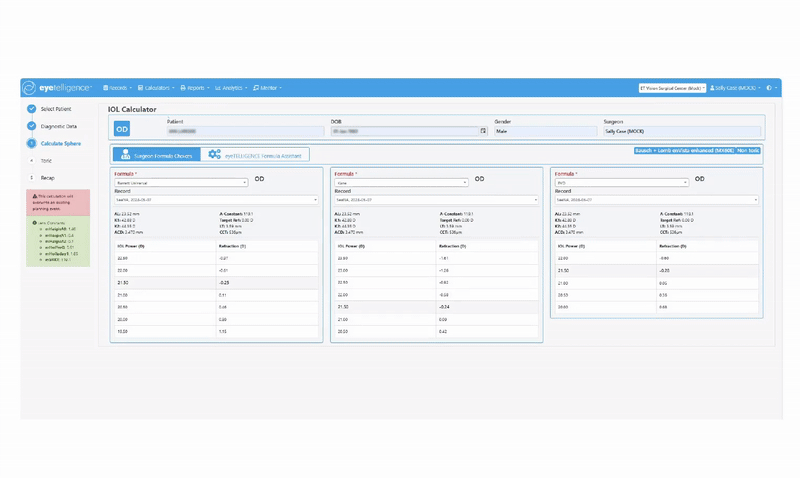Viewport: 800px width, 478px height.
Task: Go to the Diagnostic Data step
Action: pyautogui.click(x=58, y=126)
